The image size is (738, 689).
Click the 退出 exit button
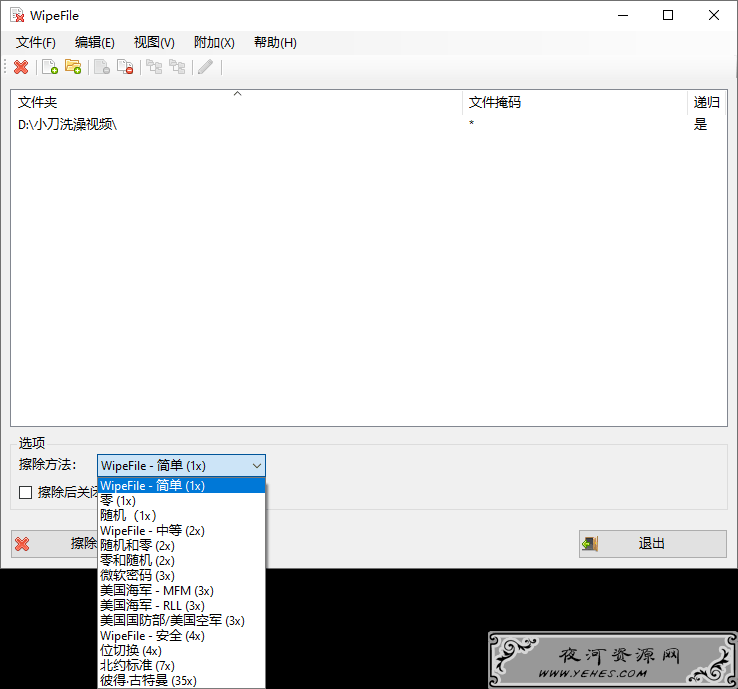click(653, 544)
